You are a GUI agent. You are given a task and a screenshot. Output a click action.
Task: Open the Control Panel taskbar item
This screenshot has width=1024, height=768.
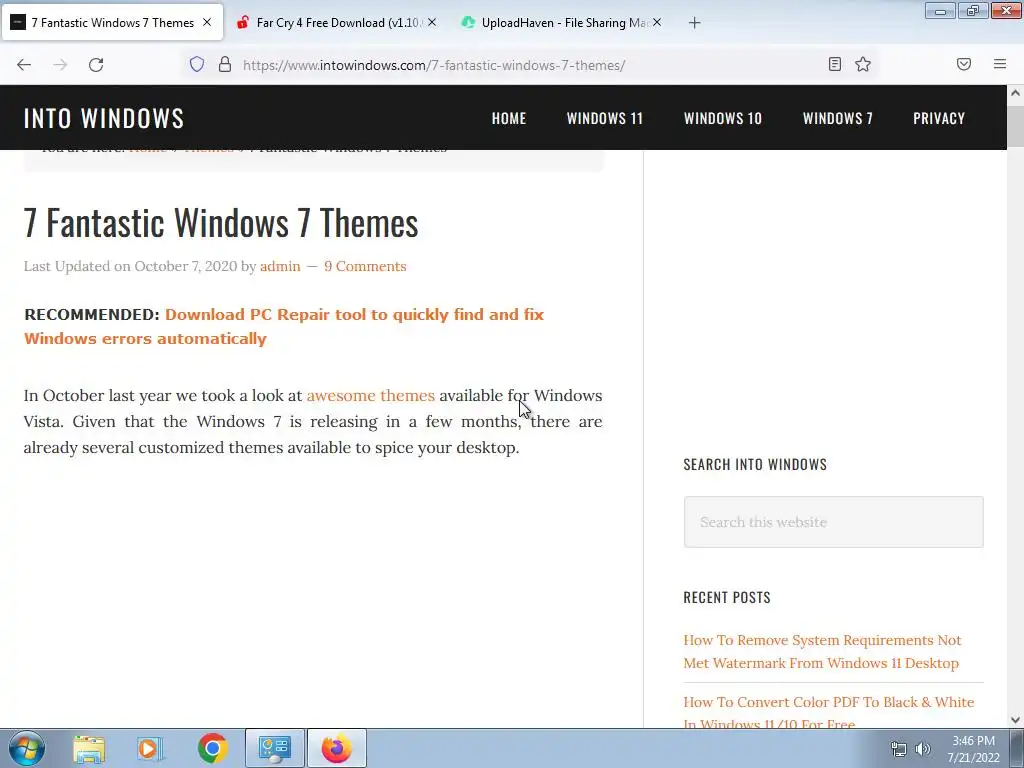(x=275, y=748)
